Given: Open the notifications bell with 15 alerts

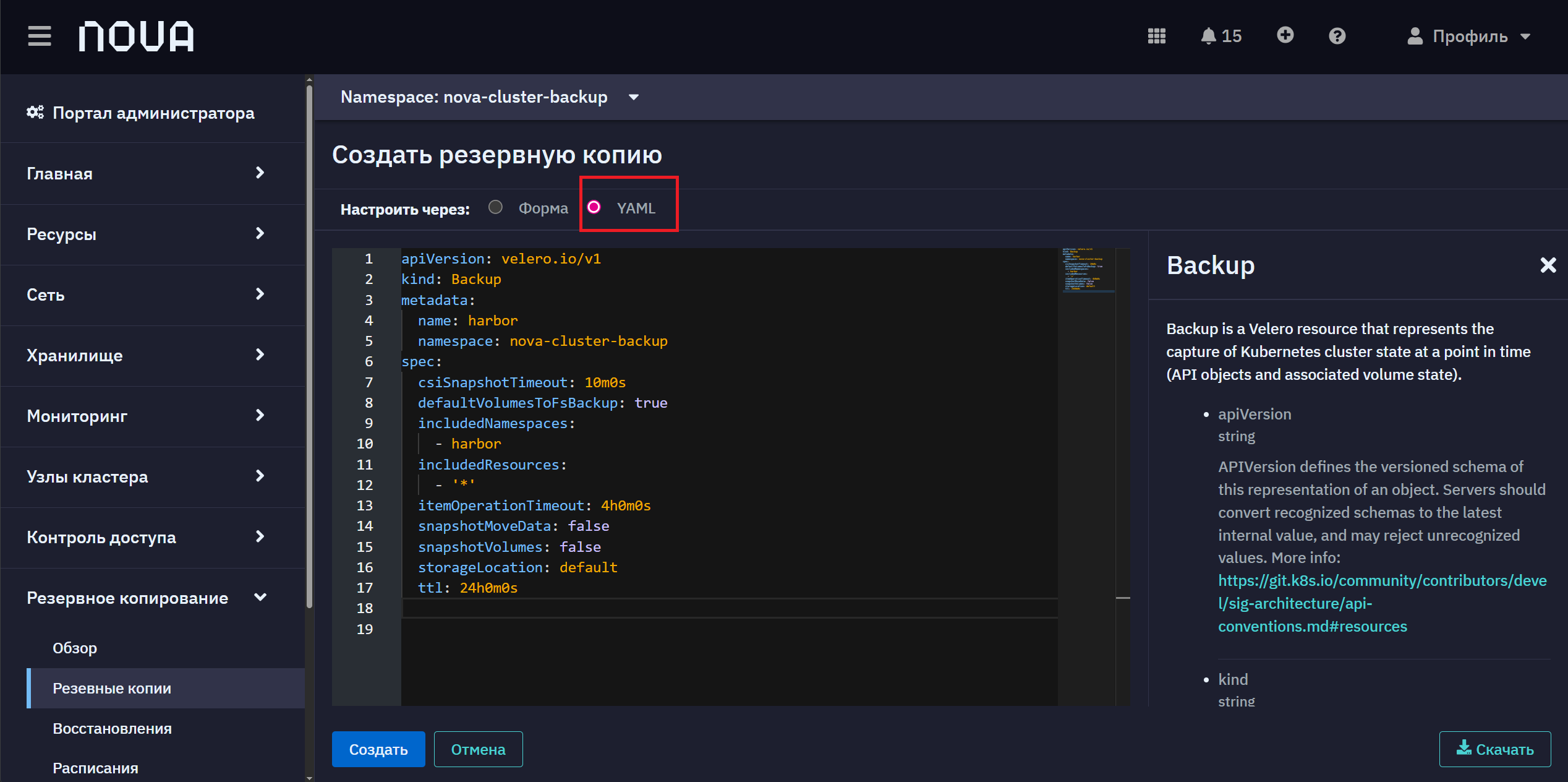Looking at the screenshot, I should click(x=1221, y=36).
